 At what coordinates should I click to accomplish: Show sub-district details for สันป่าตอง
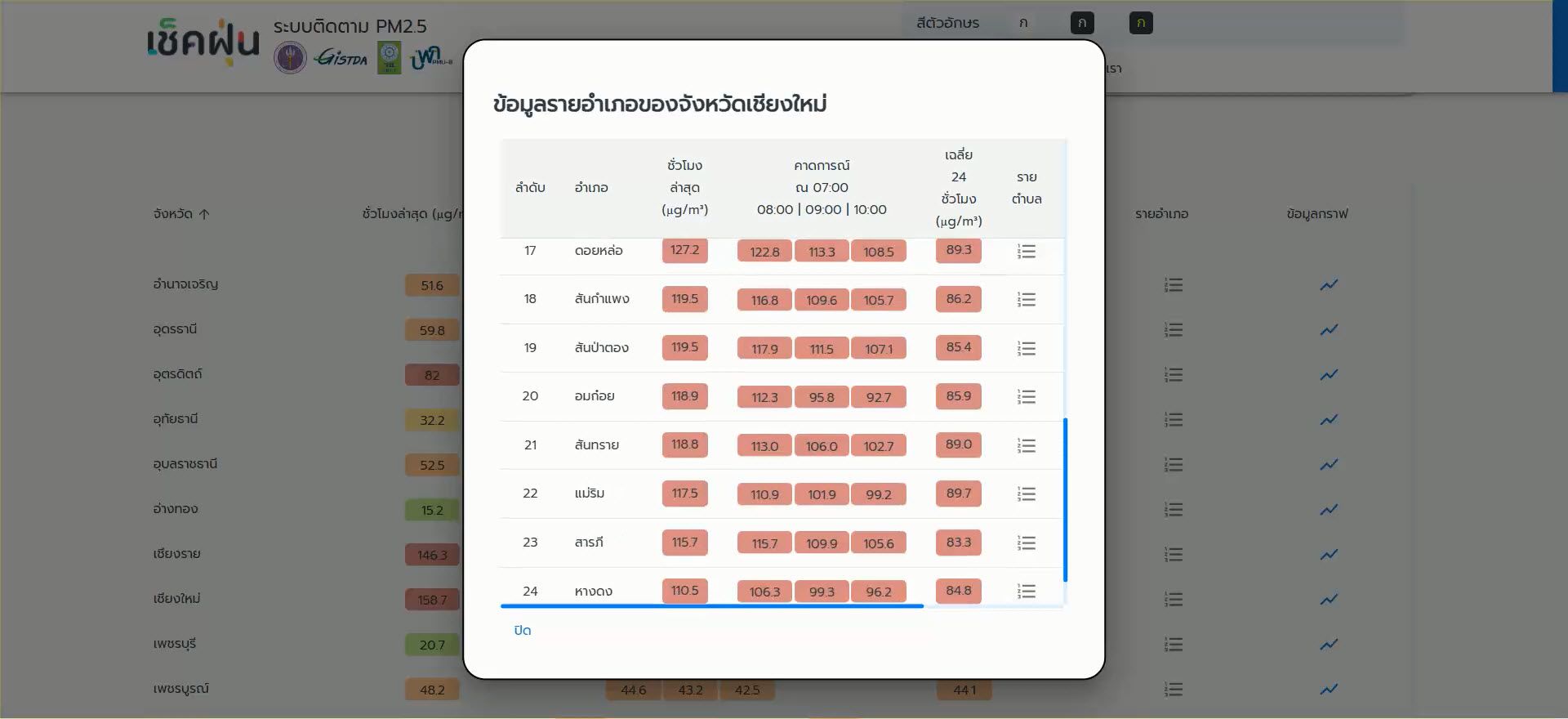tap(1027, 349)
